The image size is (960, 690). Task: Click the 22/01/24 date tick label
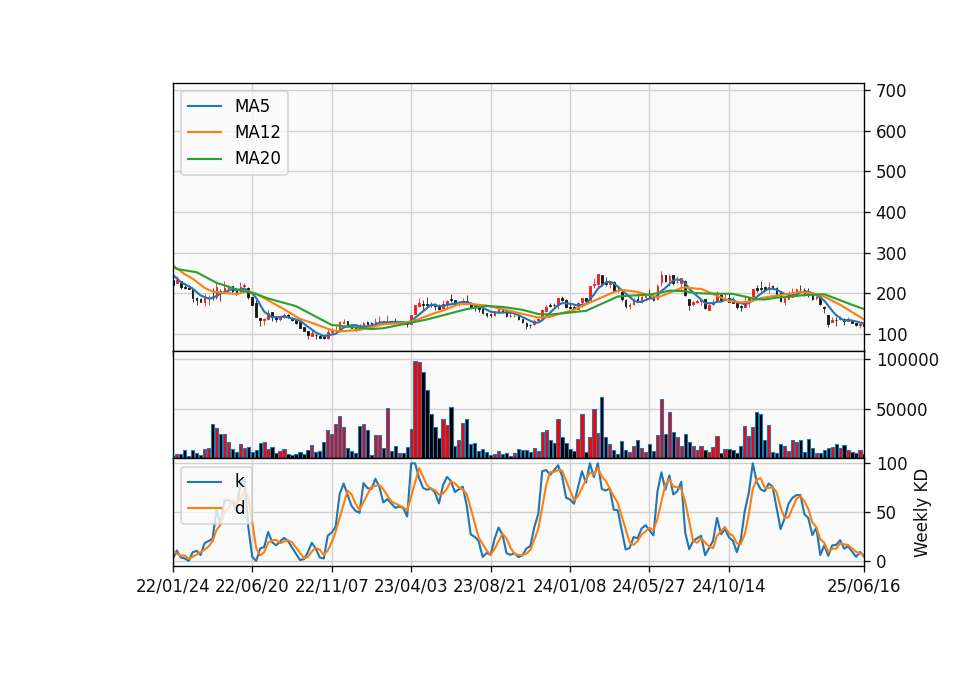[173, 587]
